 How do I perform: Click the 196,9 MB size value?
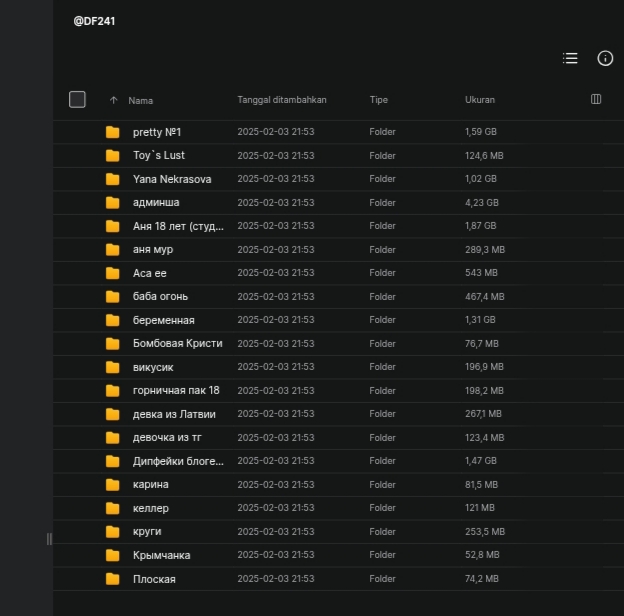click(484, 366)
